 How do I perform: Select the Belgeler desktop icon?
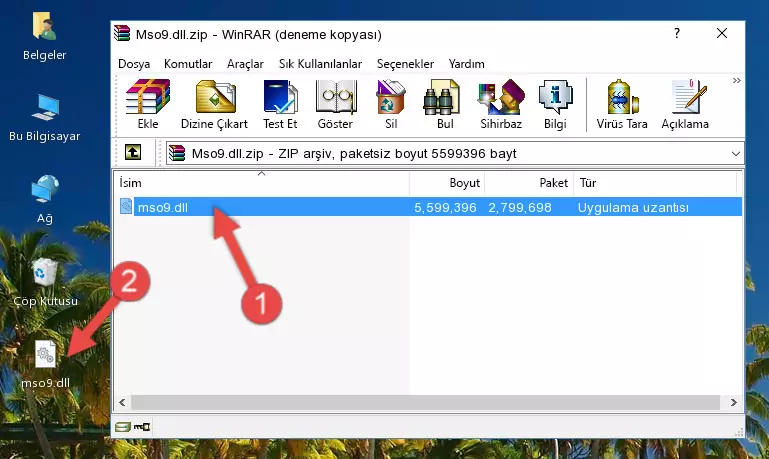[x=45, y=36]
